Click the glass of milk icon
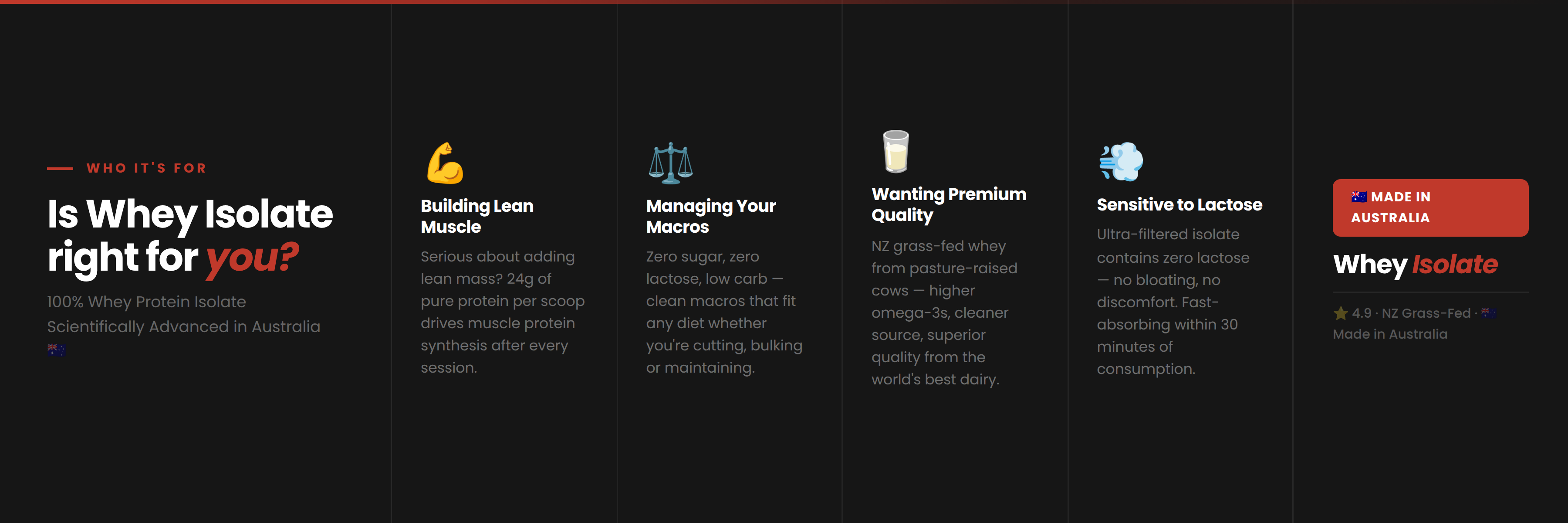The width and height of the screenshot is (1568, 523). coord(896,152)
